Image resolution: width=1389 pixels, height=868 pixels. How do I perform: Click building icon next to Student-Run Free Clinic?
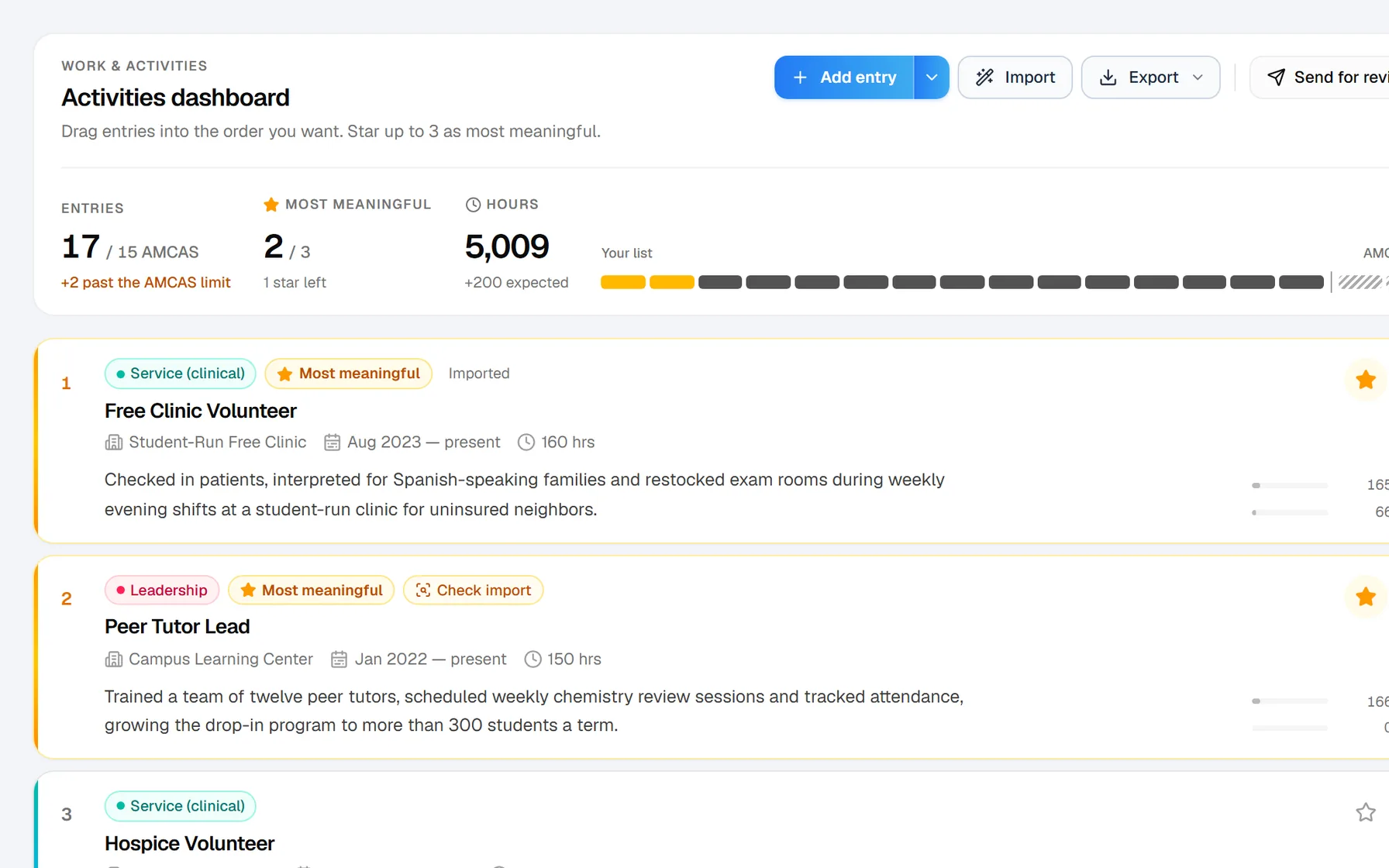[113, 443]
